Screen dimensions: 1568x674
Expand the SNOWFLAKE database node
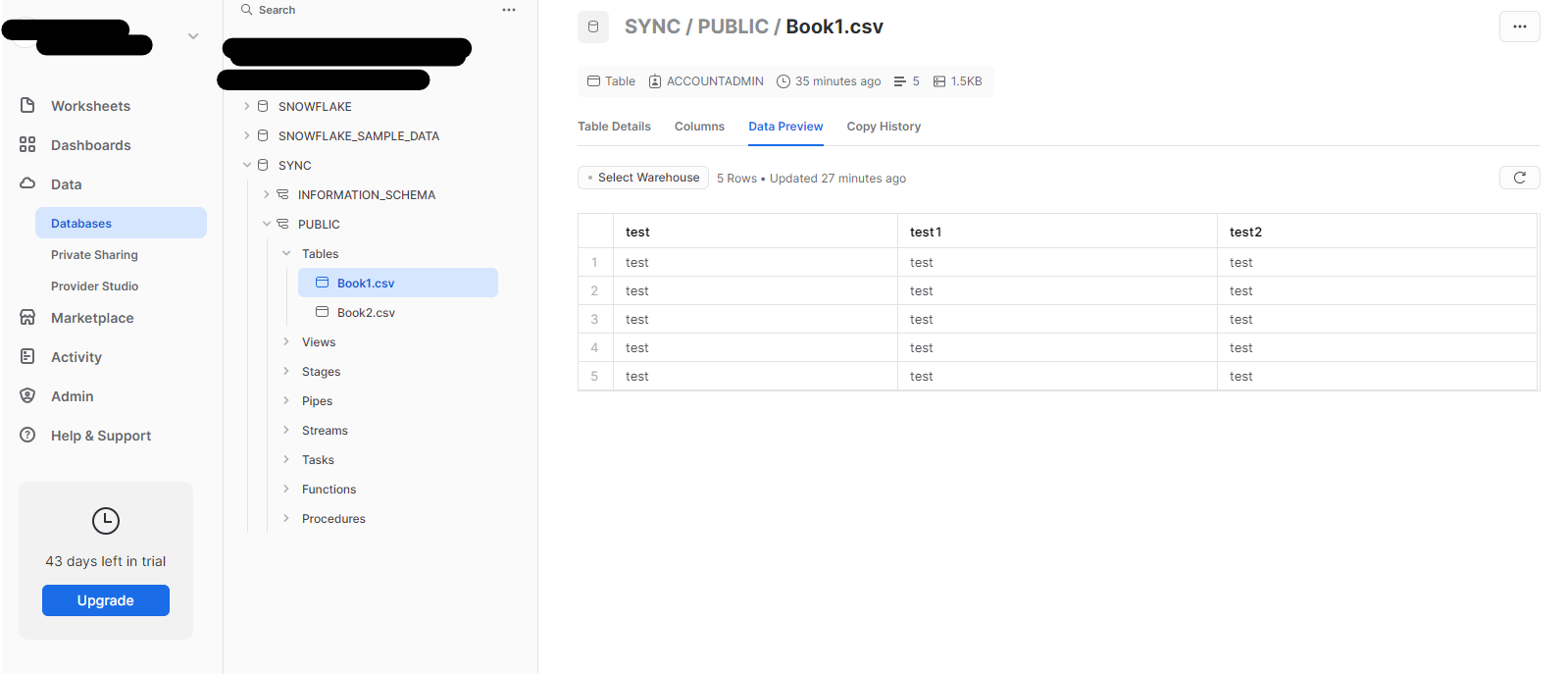(247, 106)
